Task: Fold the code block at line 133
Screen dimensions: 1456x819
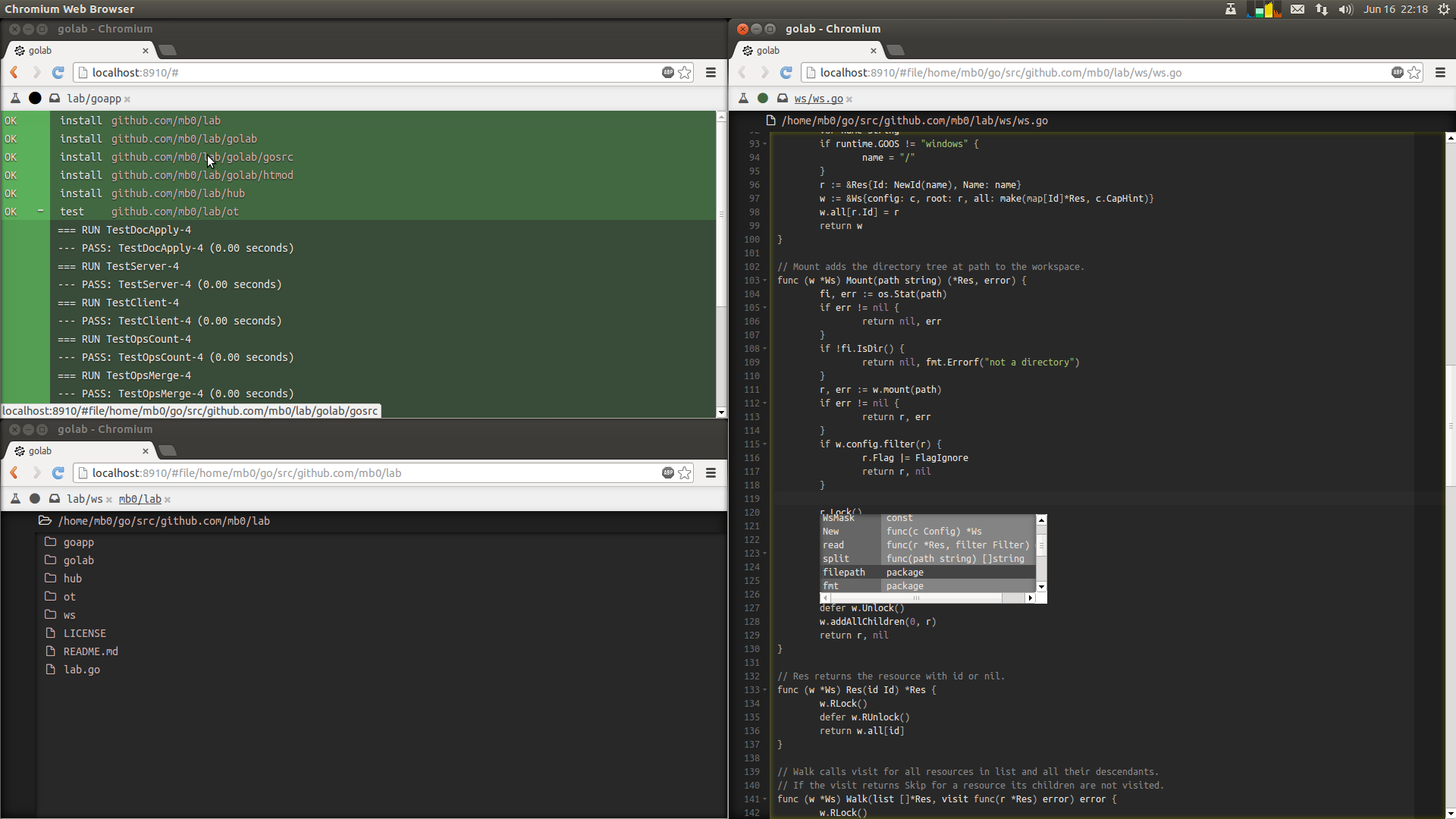Action: click(x=764, y=690)
